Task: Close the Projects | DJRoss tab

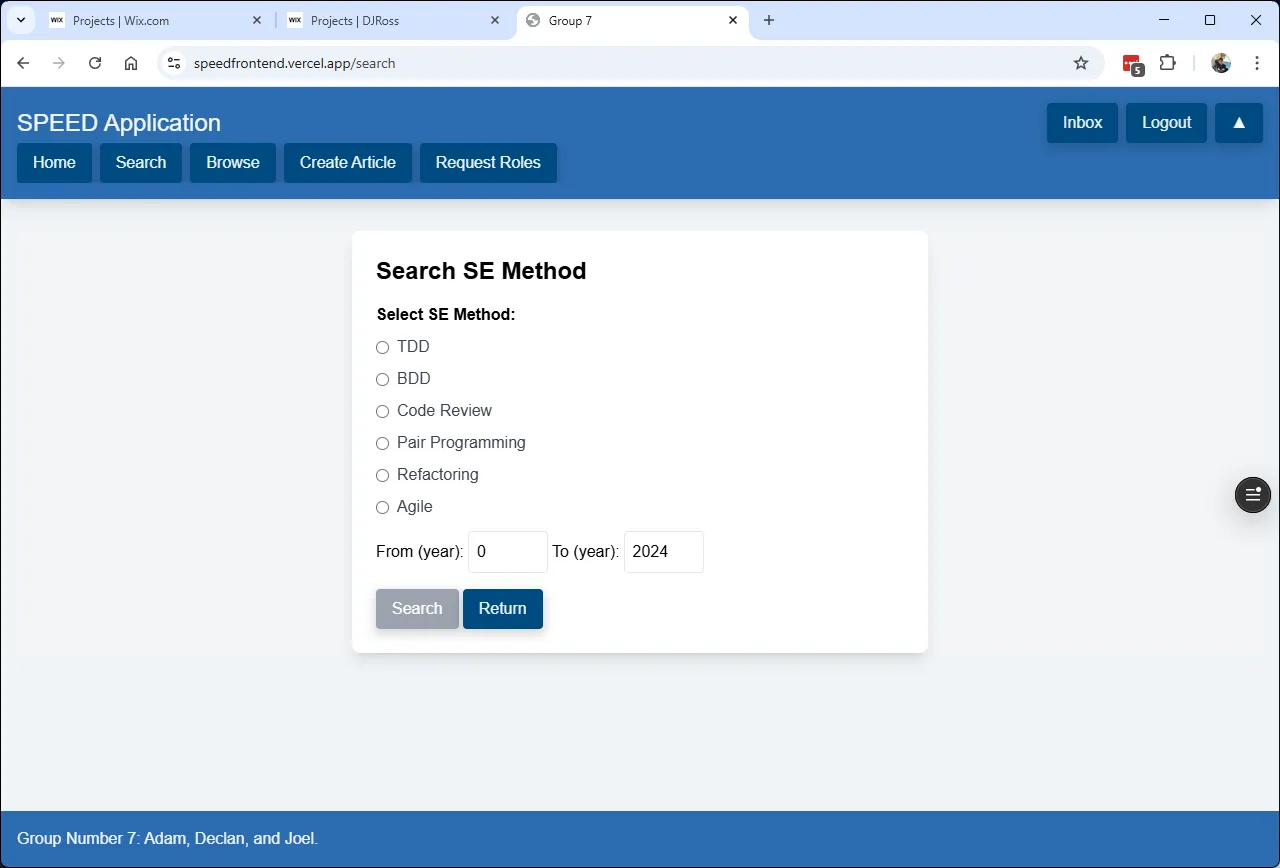Action: click(x=495, y=20)
